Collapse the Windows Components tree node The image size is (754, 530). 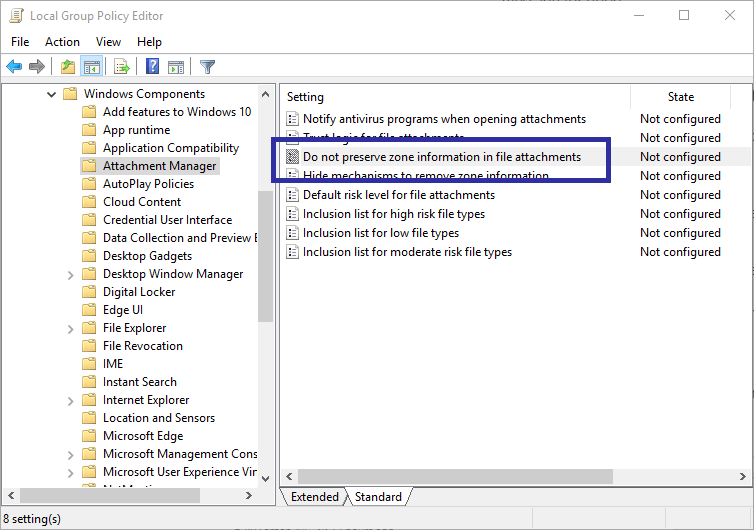(x=51, y=94)
